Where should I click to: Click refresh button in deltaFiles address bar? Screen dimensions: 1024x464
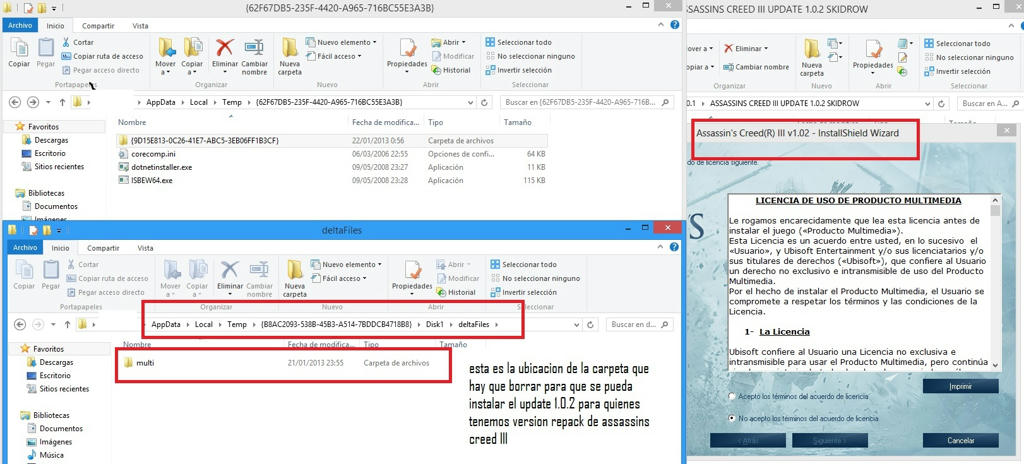pos(590,324)
